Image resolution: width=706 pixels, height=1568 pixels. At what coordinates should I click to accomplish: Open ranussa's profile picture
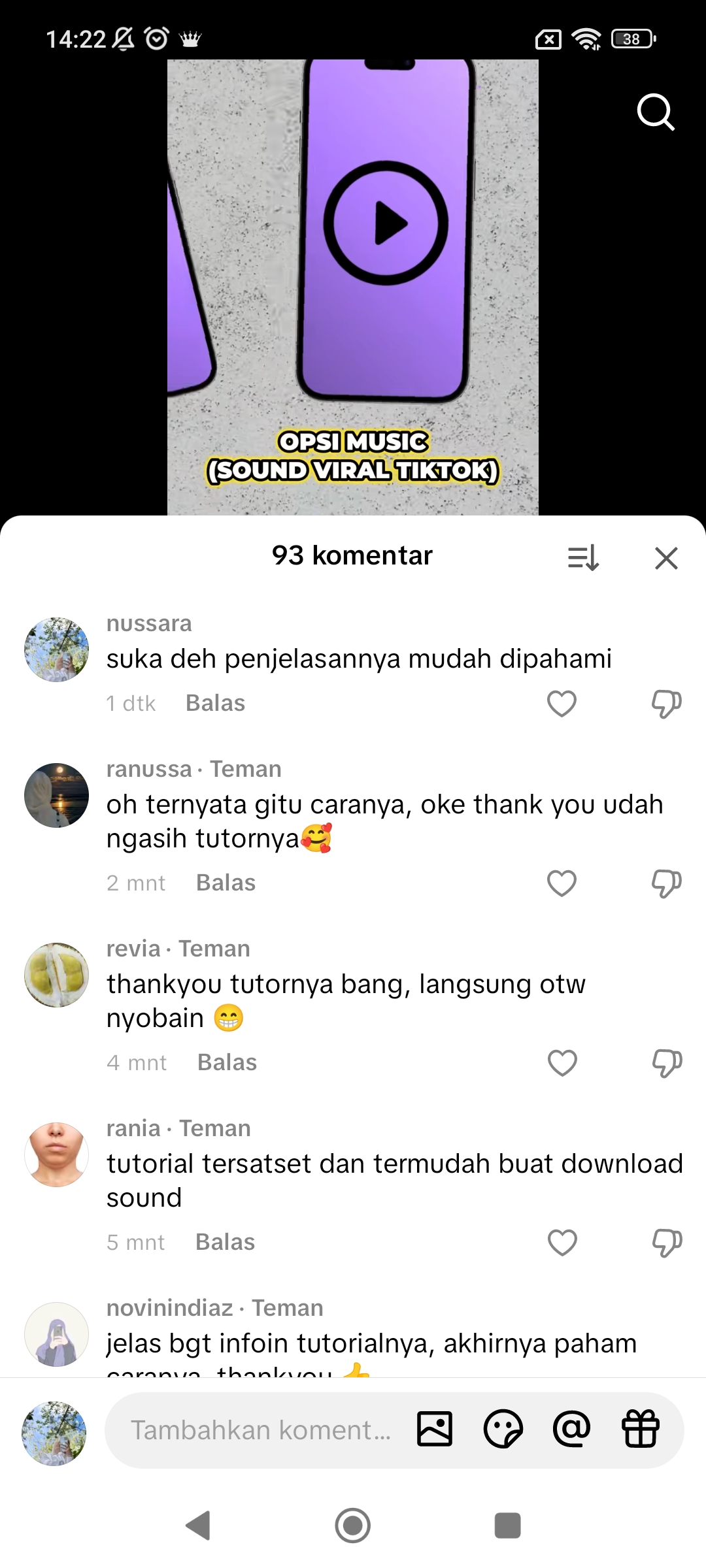click(56, 795)
